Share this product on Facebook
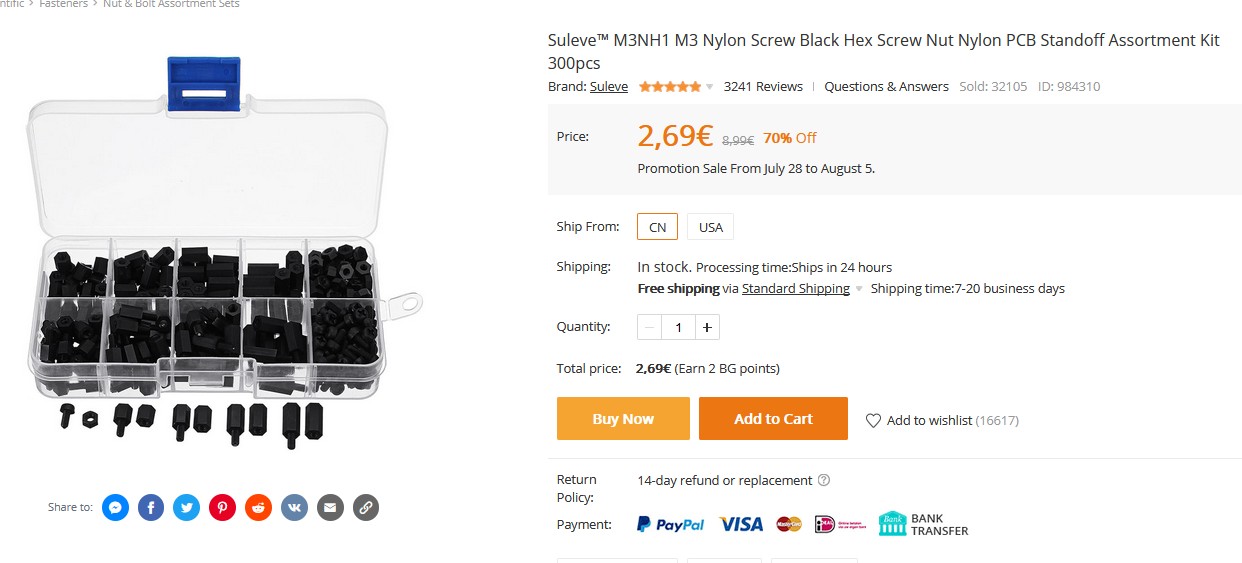Viewport: 1242px width, 563px height. click(x=151, y=508)
